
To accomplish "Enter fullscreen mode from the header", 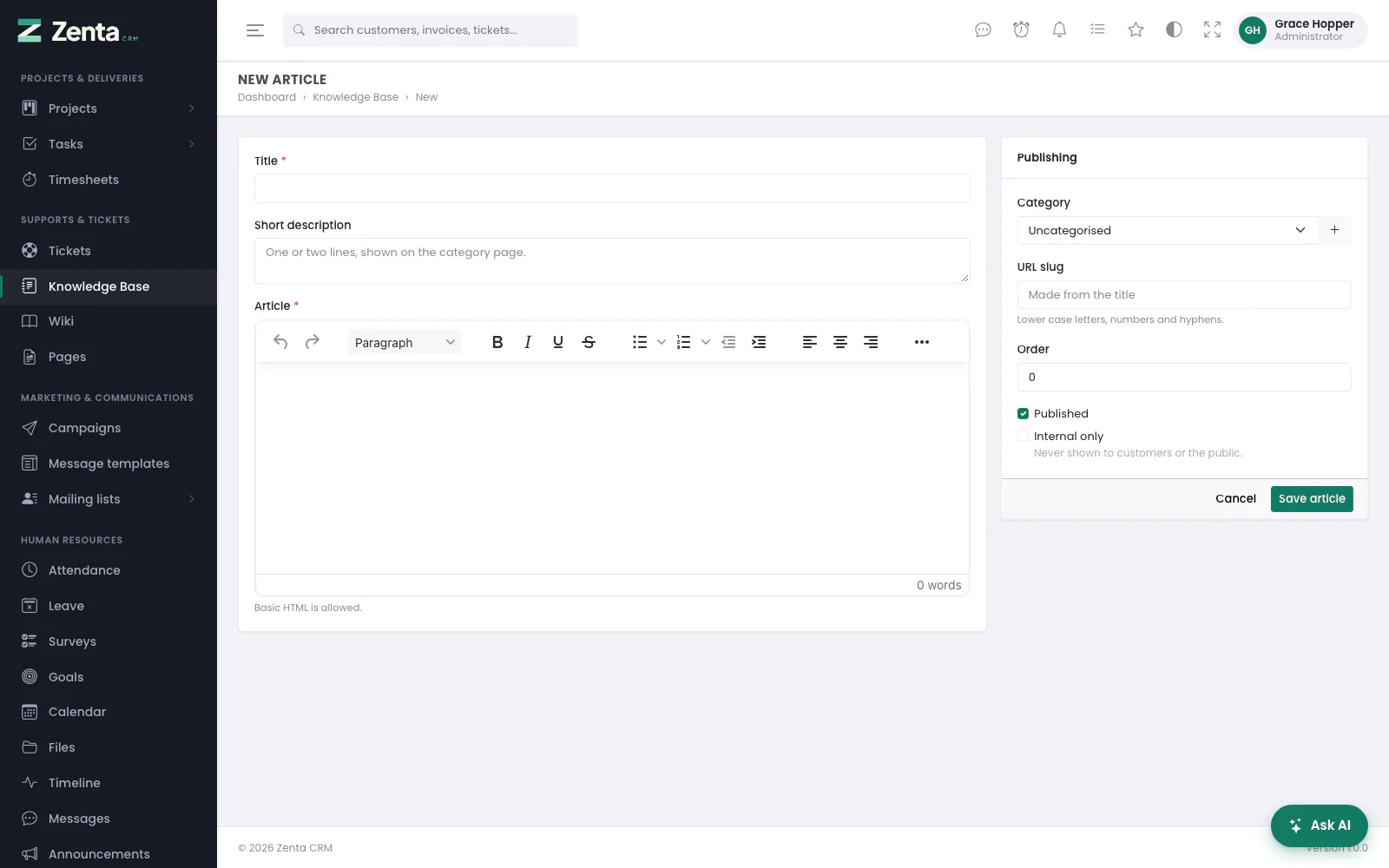I will click(x=1212, y=30).
